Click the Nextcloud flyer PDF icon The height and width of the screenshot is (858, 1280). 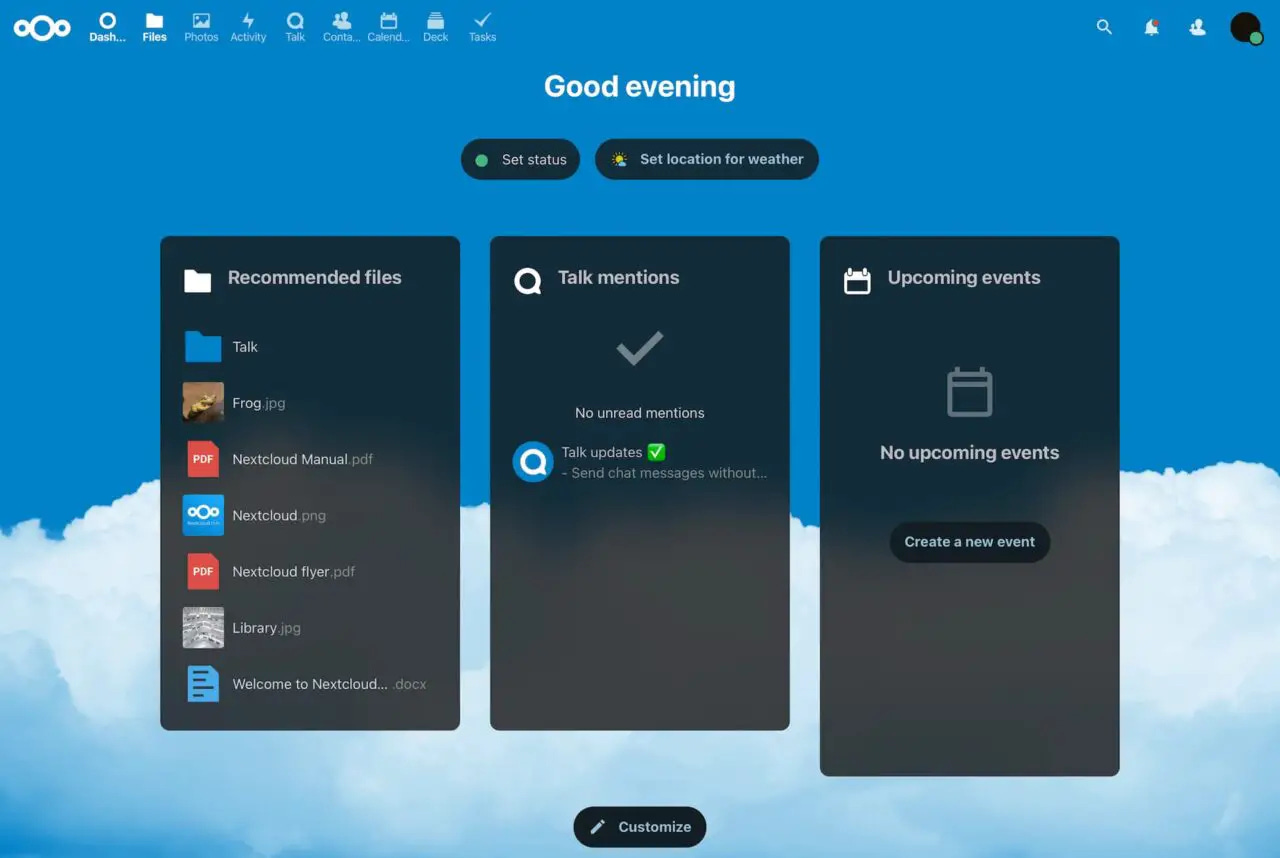(203, 571)
